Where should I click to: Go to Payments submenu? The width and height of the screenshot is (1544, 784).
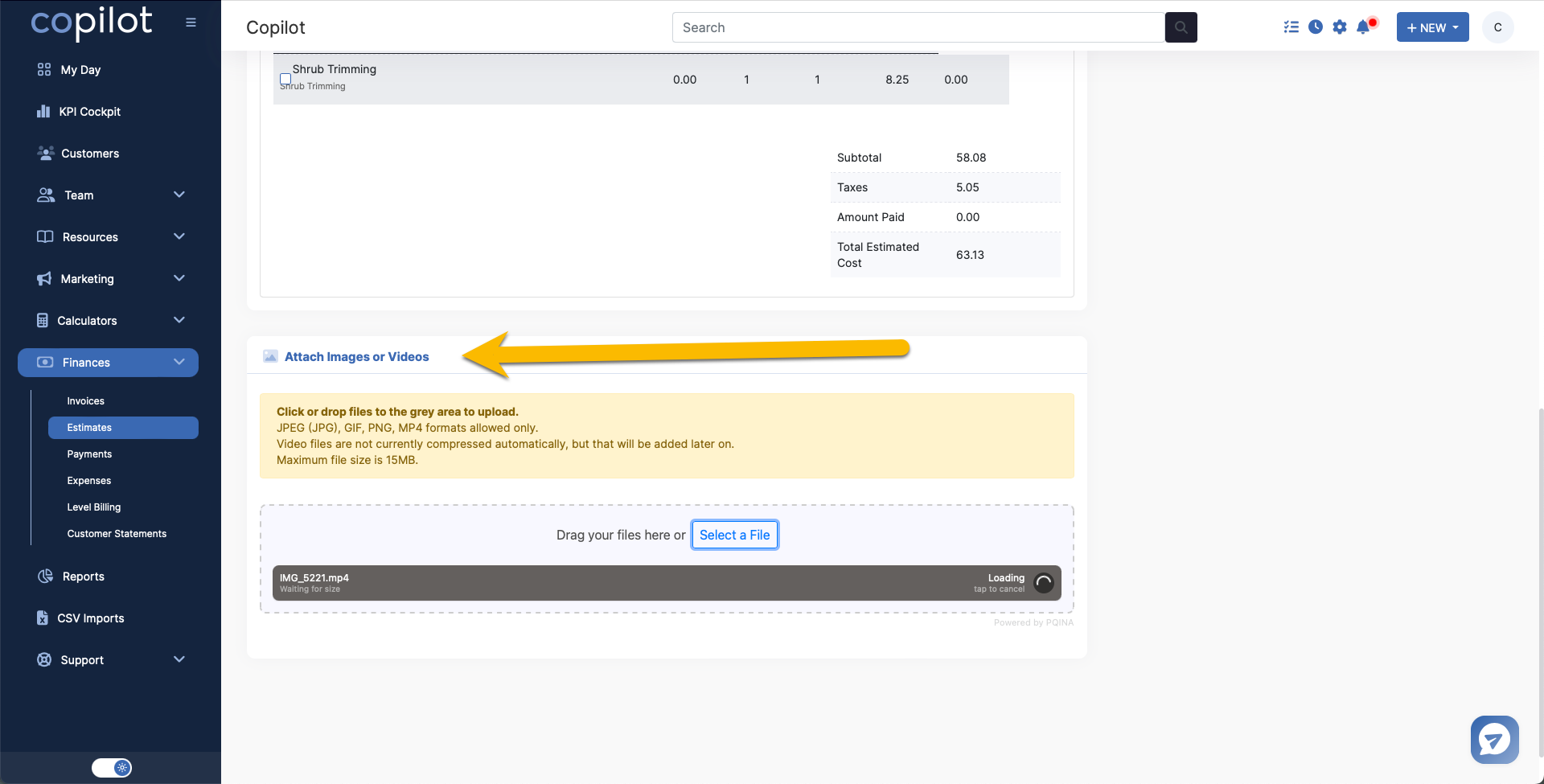click(x=89, y=454)
